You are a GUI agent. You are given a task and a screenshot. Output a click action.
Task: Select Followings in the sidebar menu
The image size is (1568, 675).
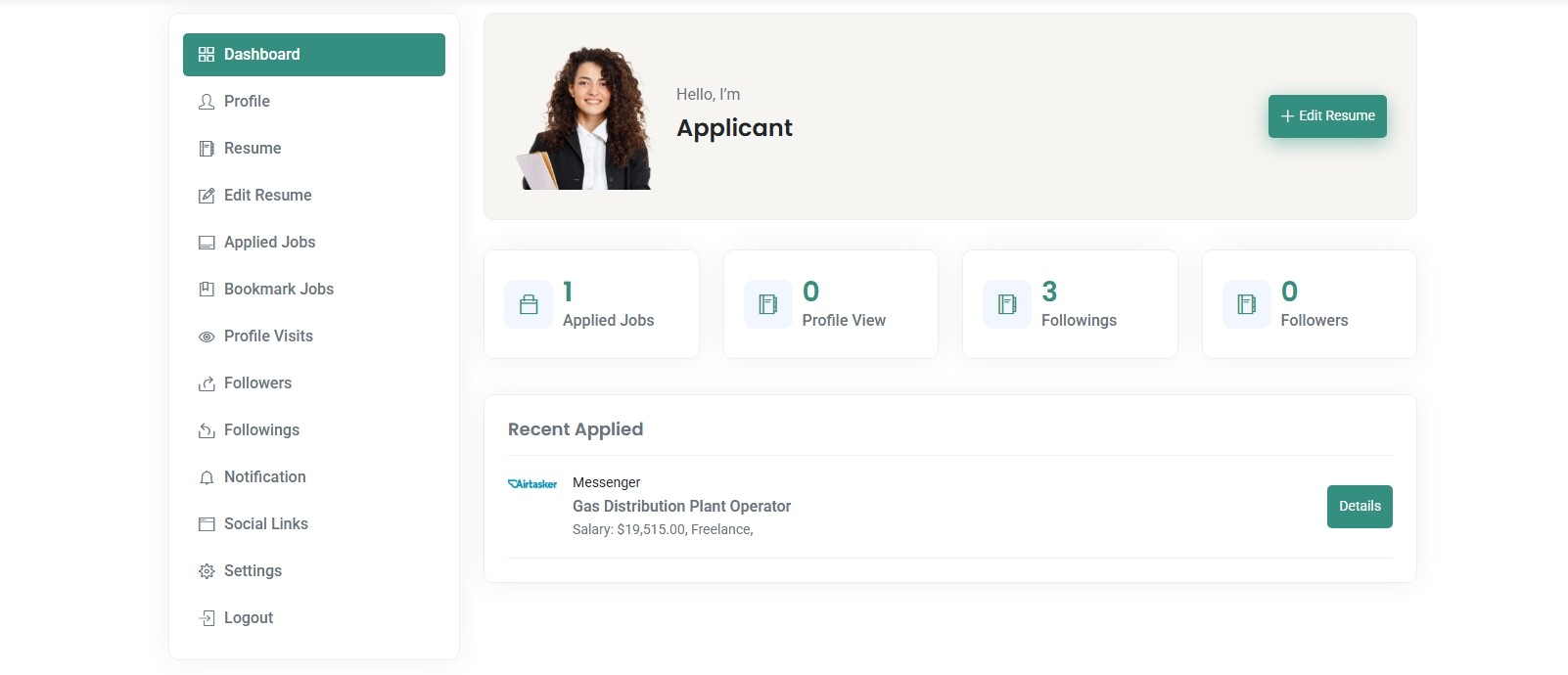(314, 430)
